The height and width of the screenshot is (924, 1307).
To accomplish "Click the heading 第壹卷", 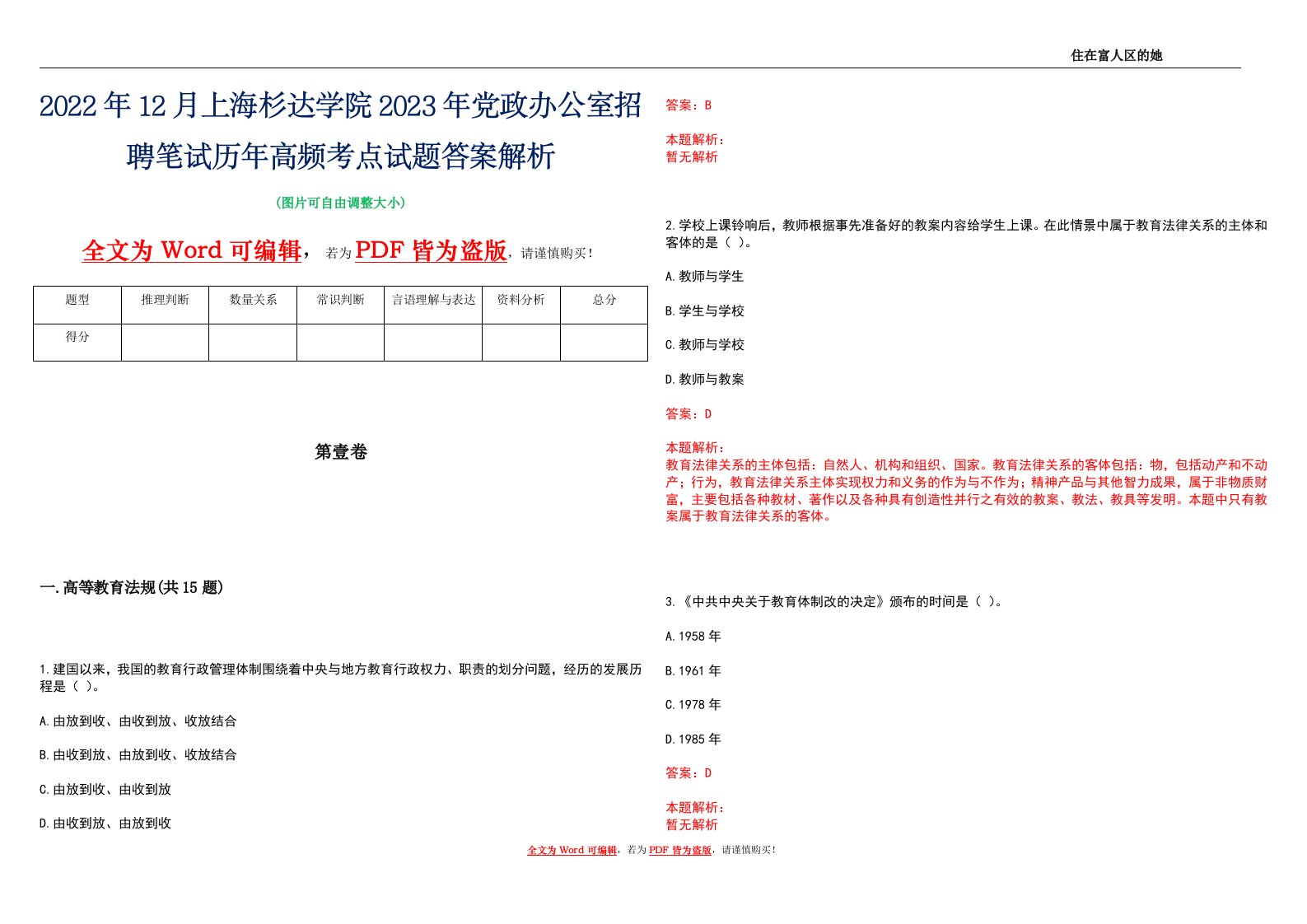I will 341,452.
